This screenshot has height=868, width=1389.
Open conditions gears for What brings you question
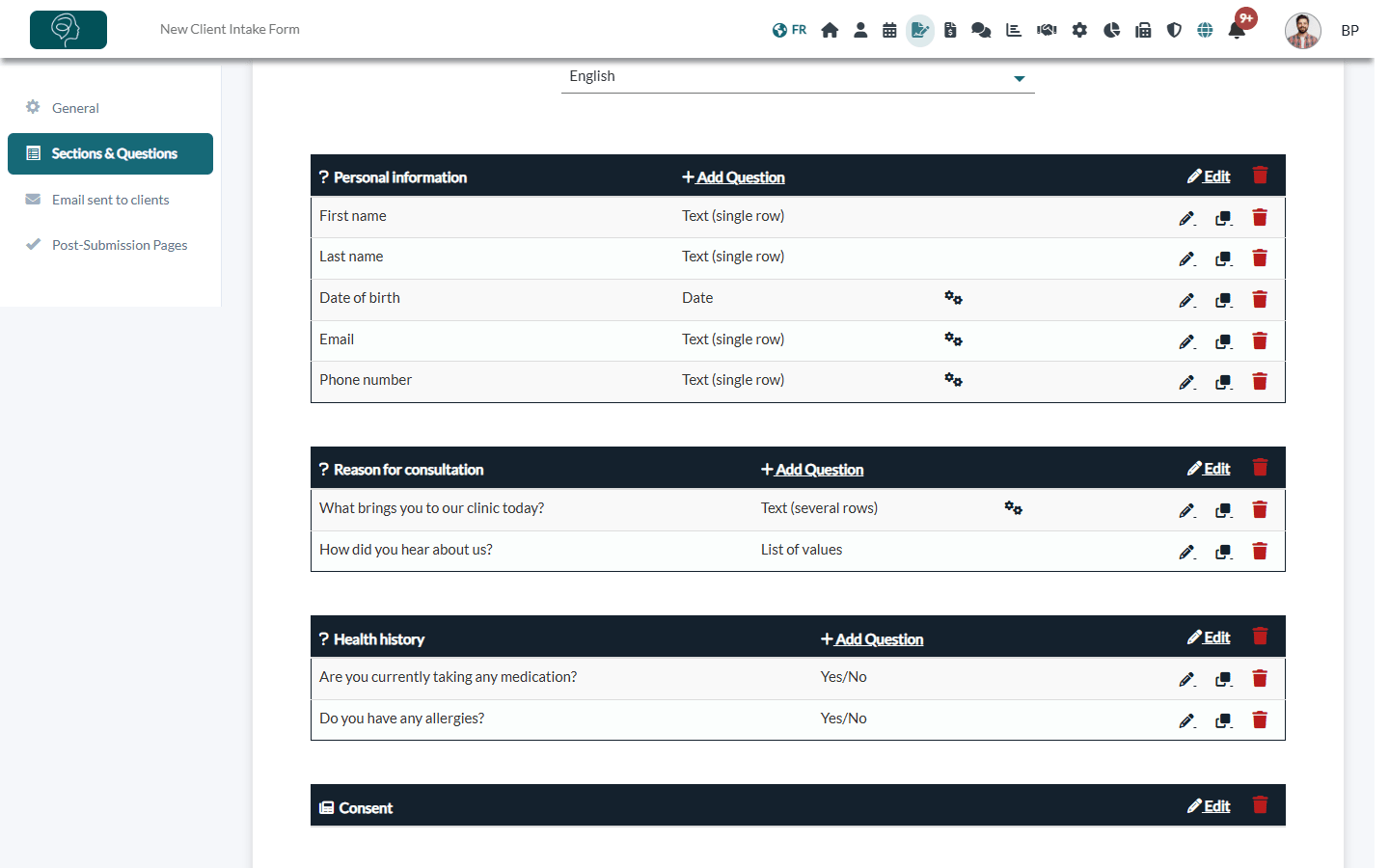click(x=1013, y=508)
